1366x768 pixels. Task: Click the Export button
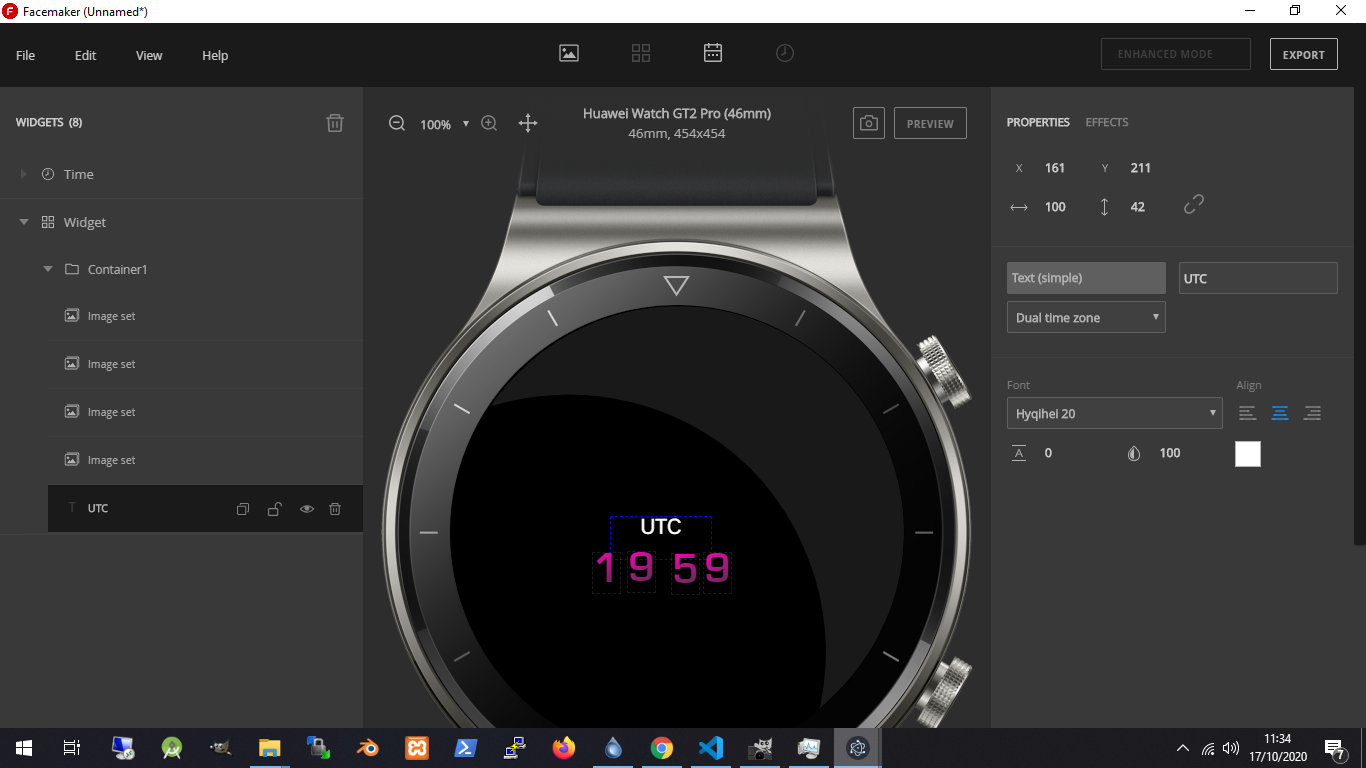point(1304,54)
